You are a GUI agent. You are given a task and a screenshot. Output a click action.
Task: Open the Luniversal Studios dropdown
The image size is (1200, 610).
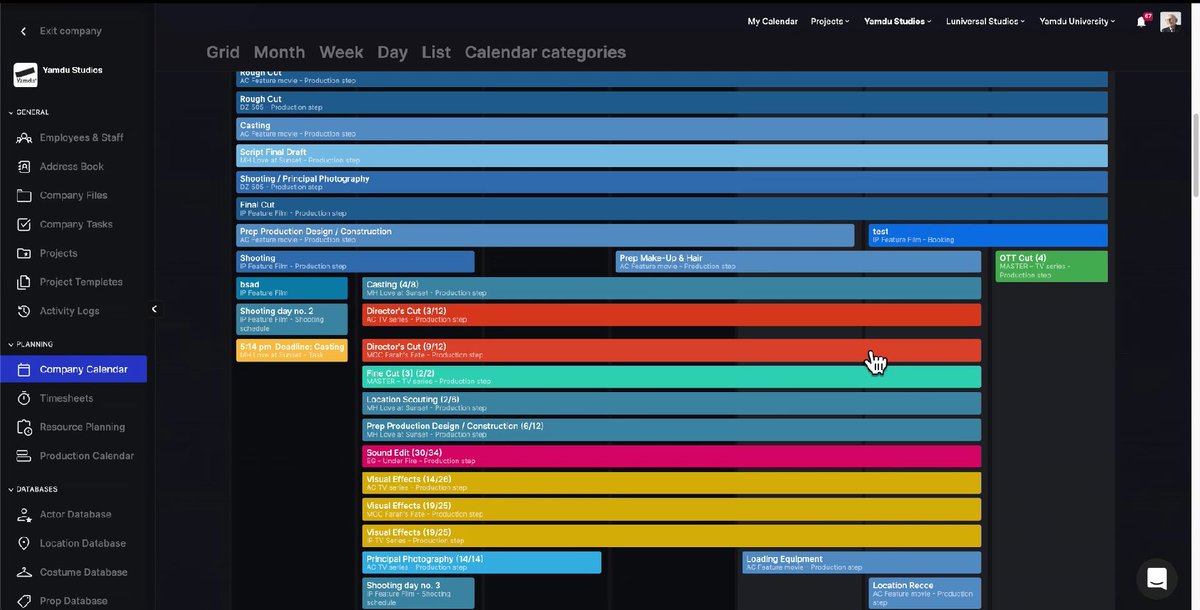[986, 21]
